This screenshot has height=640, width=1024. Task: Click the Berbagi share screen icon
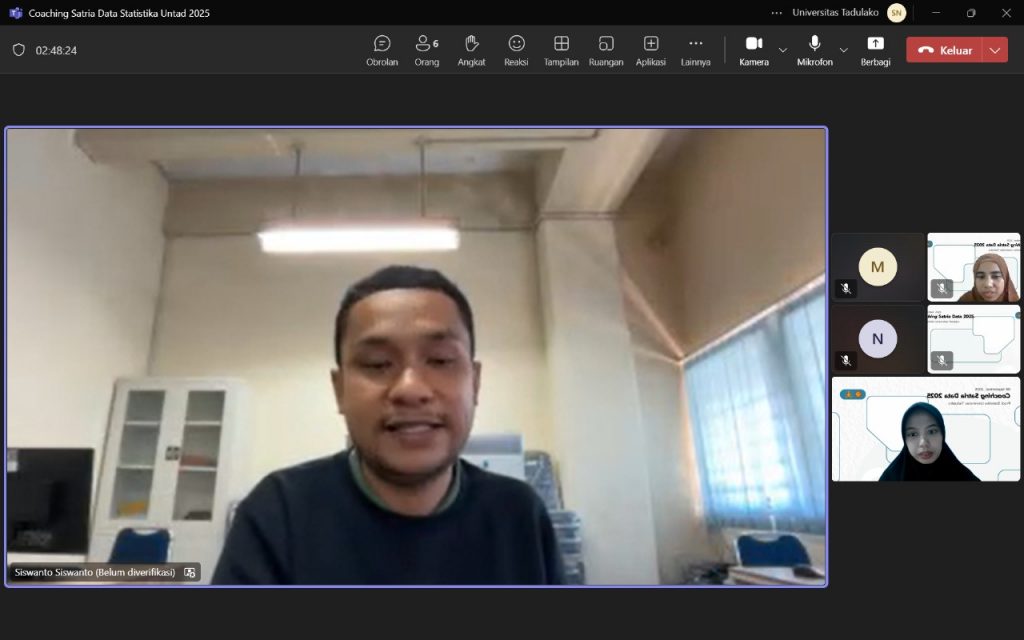(875, 50)
